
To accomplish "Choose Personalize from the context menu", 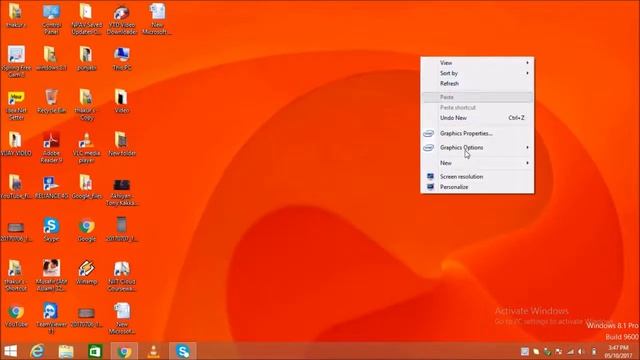I will (x=477, y=187).
